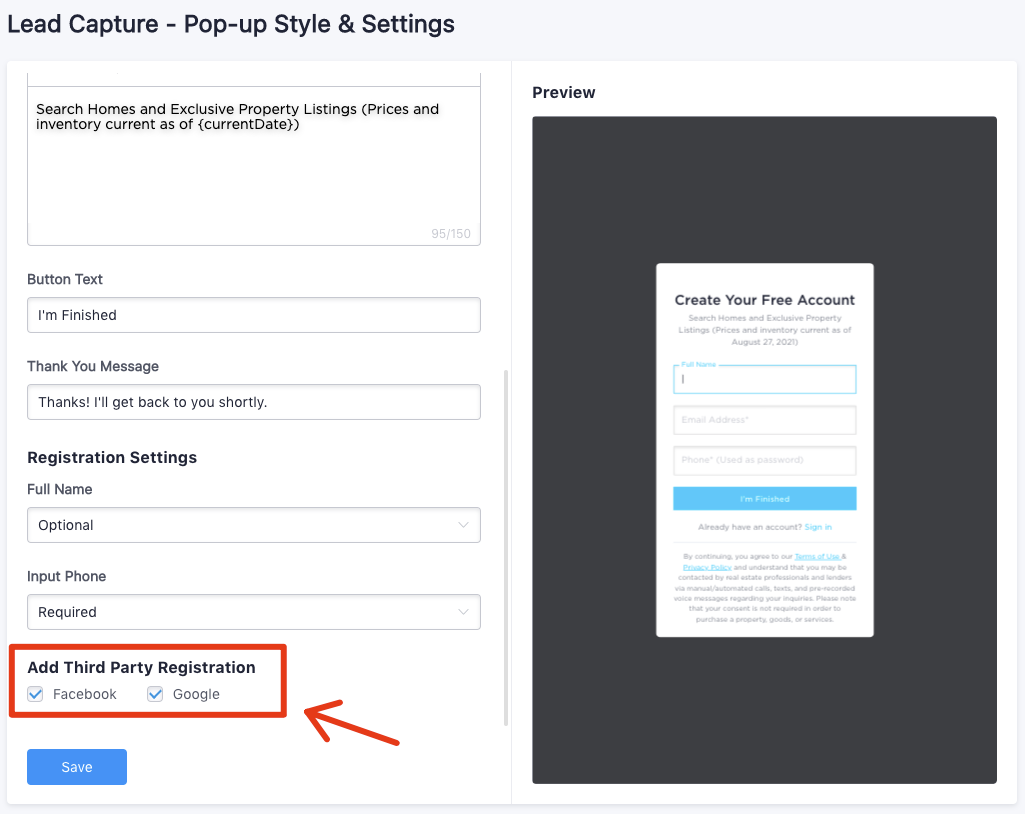Focus the Button Text input field
The image size is (1025, 814).
[x=253, y=315]
